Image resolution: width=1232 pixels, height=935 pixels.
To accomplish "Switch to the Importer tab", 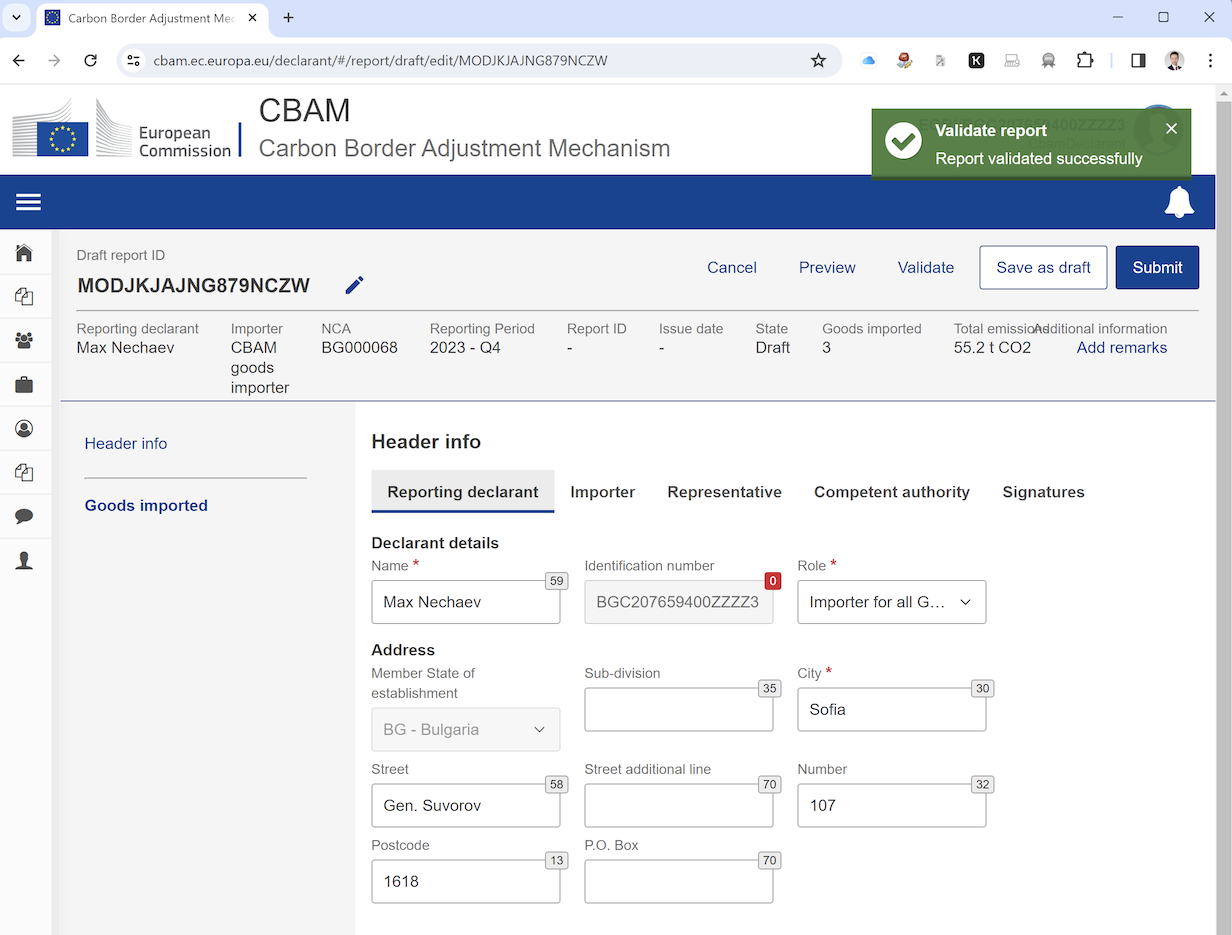I will [x=603, y=492].
